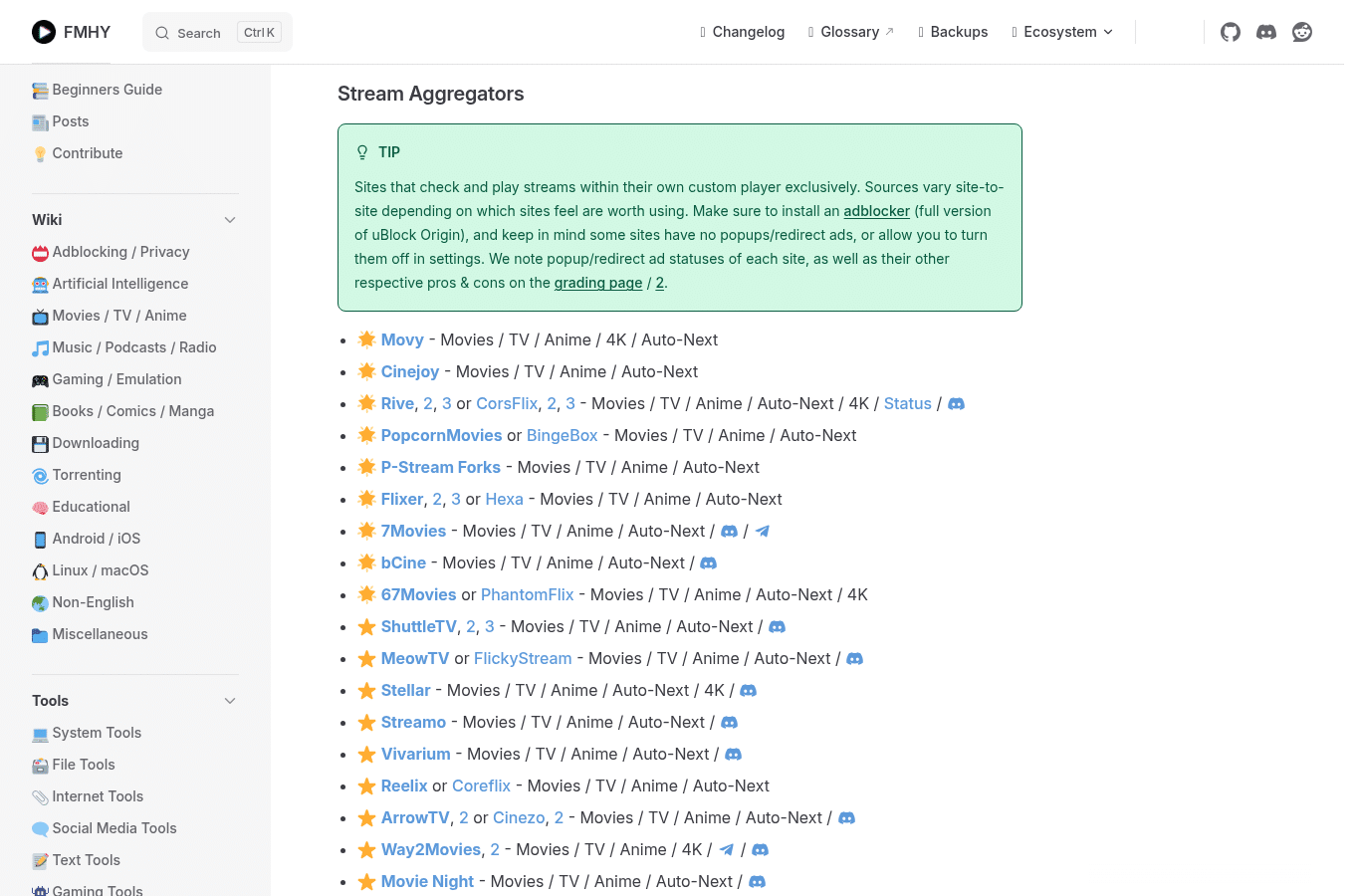Open Discord icon in ShuttleTV row

tap(778, 627)
